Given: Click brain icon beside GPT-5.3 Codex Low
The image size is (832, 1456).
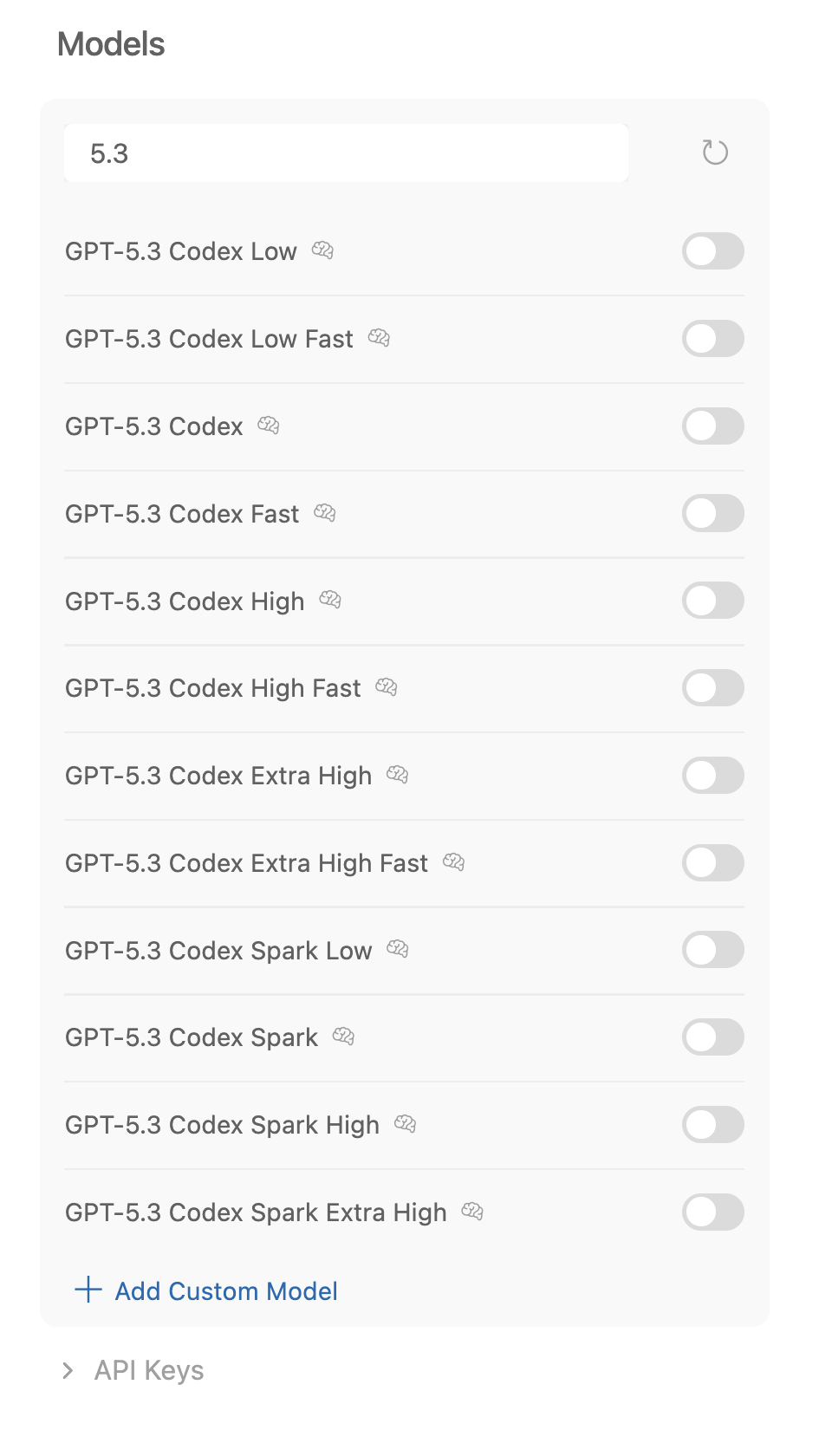Looking at the screenshot, I should pos(322,250).
